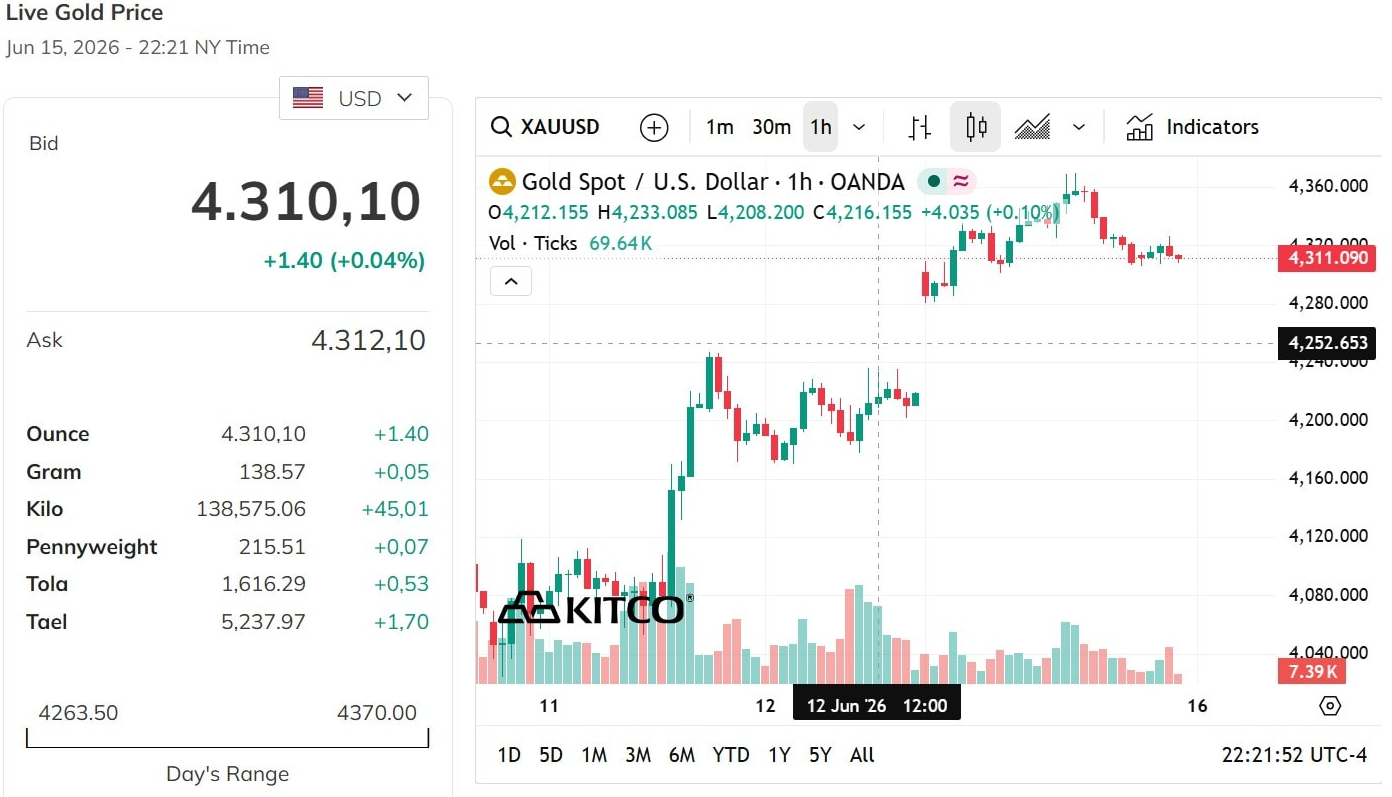Screen dimensions: 1392x797
Task: Select the bars chart style icon
Action: (920, 127)
